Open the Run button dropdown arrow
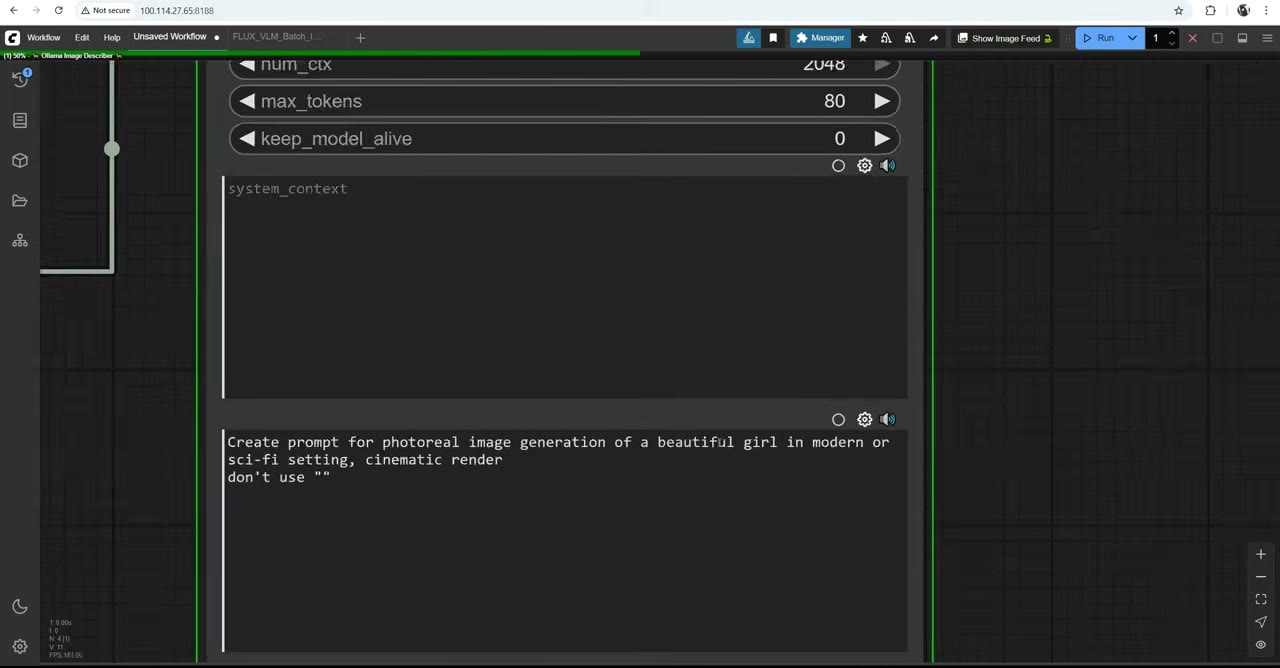The image size is (1280, 668). [1132, 38]
